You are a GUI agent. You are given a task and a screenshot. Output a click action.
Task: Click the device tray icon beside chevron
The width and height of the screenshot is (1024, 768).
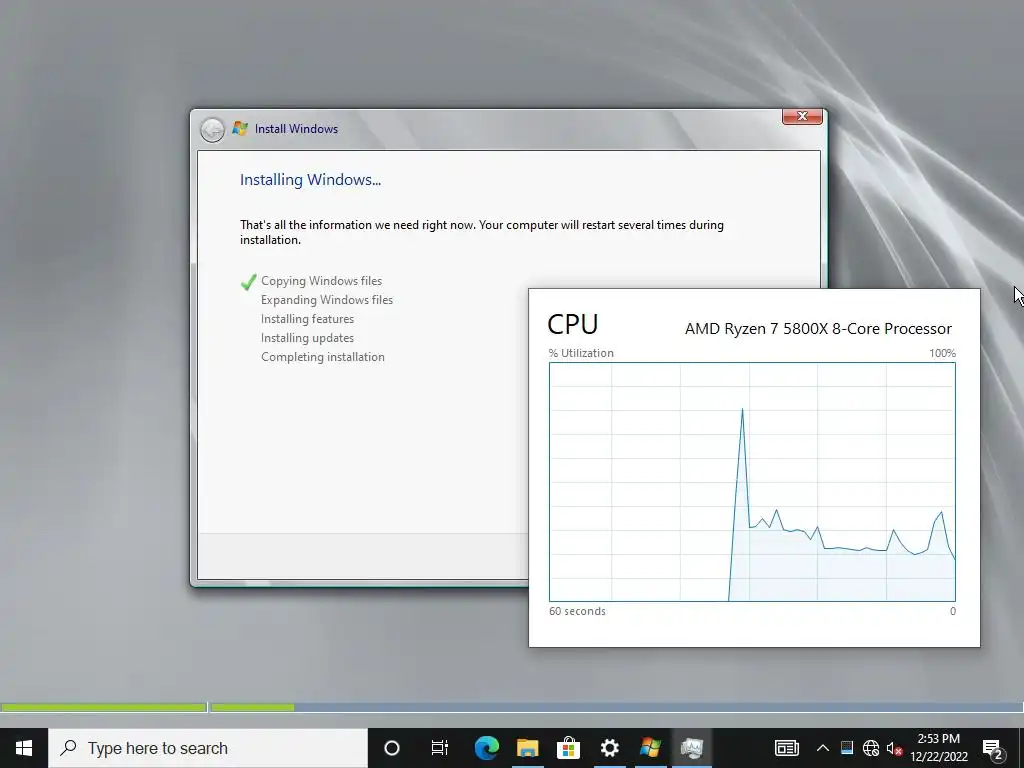[x=847, y=748]
